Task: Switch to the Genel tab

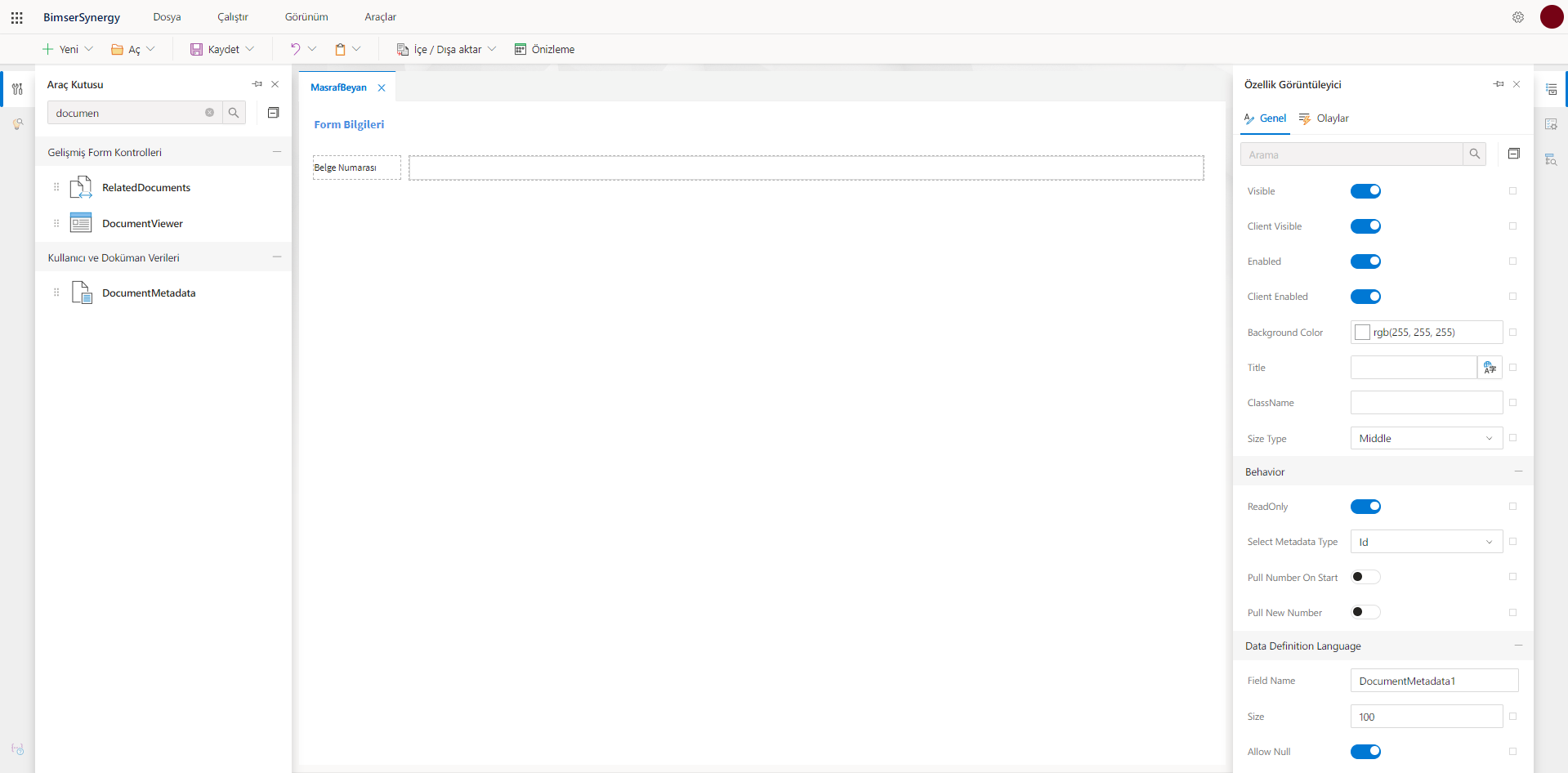Action: point(1265,118)
